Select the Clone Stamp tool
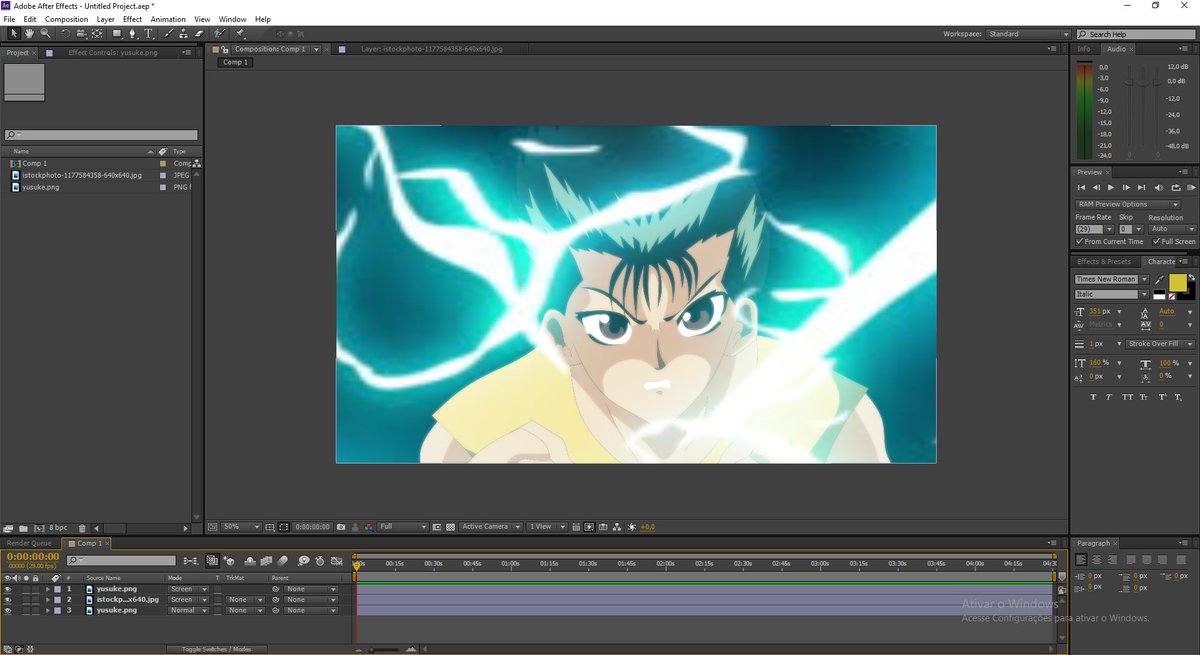Image resolution: width=1200 pixels, height=655 pixels. pos(182,33)
